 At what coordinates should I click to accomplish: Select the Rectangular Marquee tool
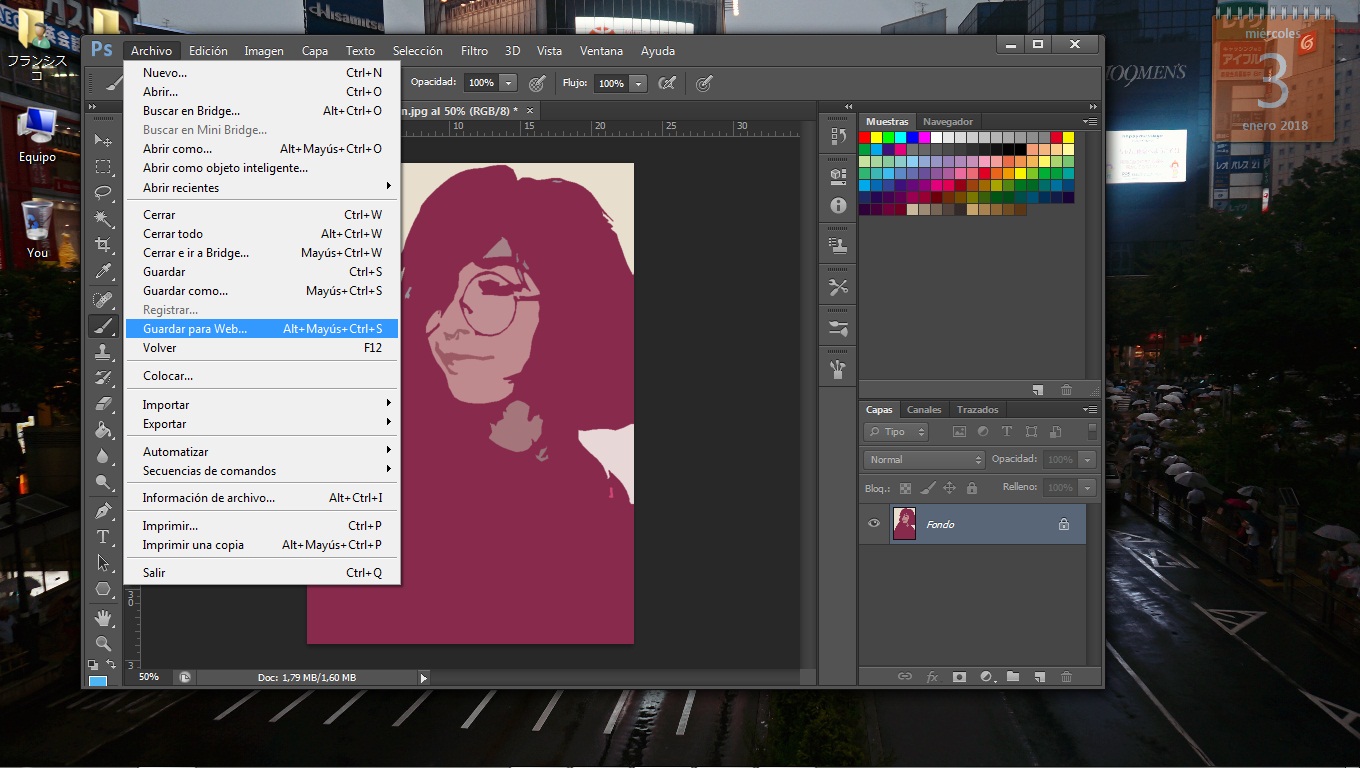coord(103,166)
